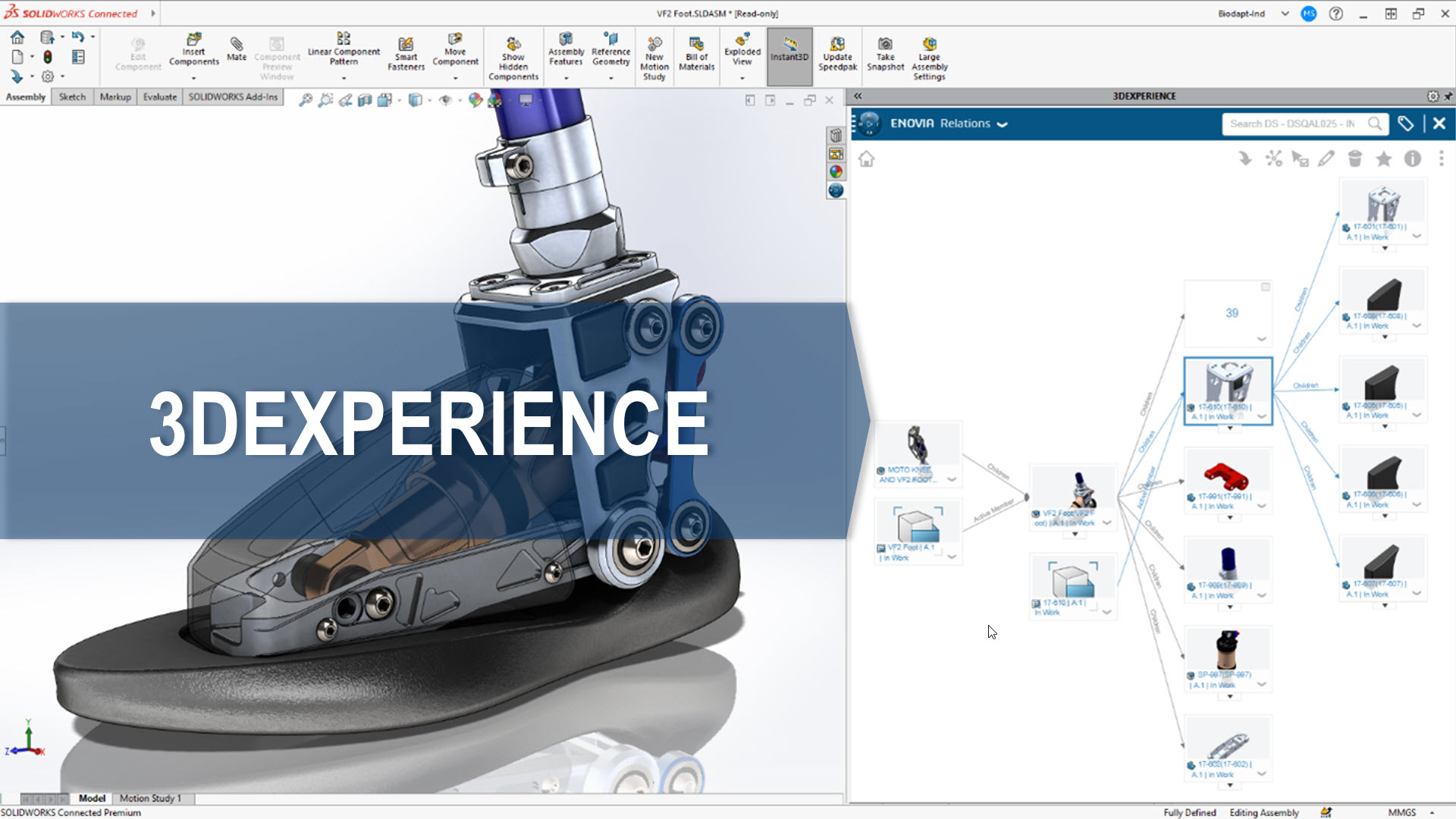Open the Biodapt-Ind account dropdown
Image resolution: width=1456 pixels, height=819 pixels.
tap(1283, 13)
